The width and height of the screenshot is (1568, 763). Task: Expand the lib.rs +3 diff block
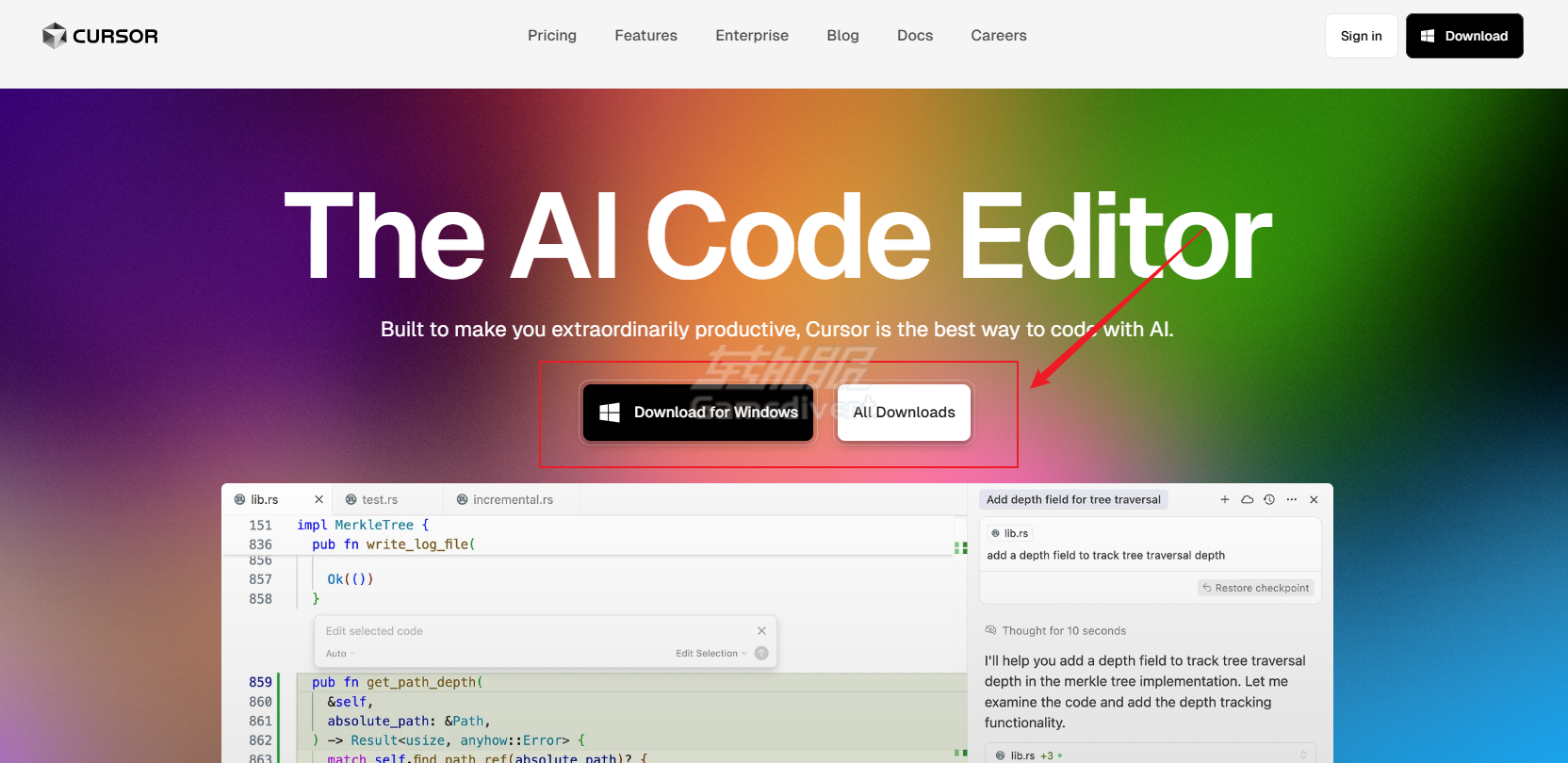point(1150,755)
